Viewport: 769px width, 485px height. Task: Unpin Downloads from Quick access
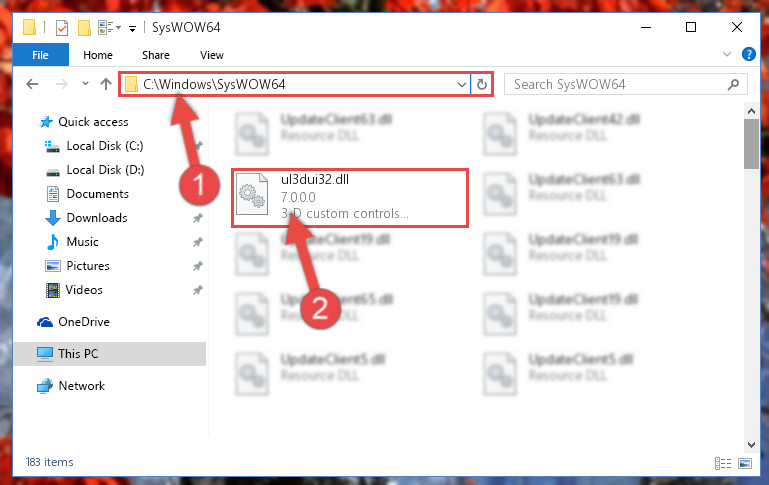point(198,218)
